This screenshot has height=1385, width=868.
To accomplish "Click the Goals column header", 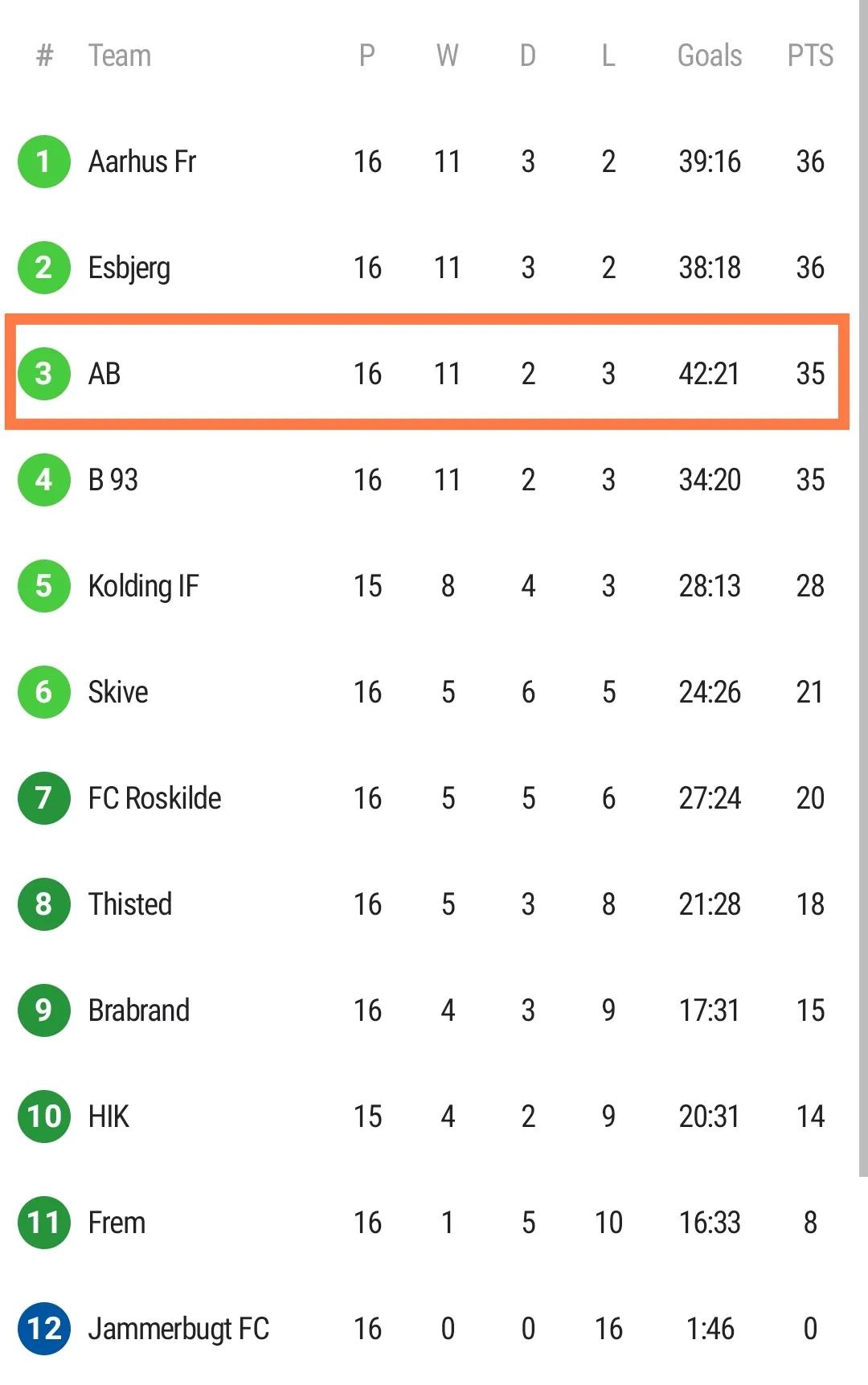I will pos(710,55).
